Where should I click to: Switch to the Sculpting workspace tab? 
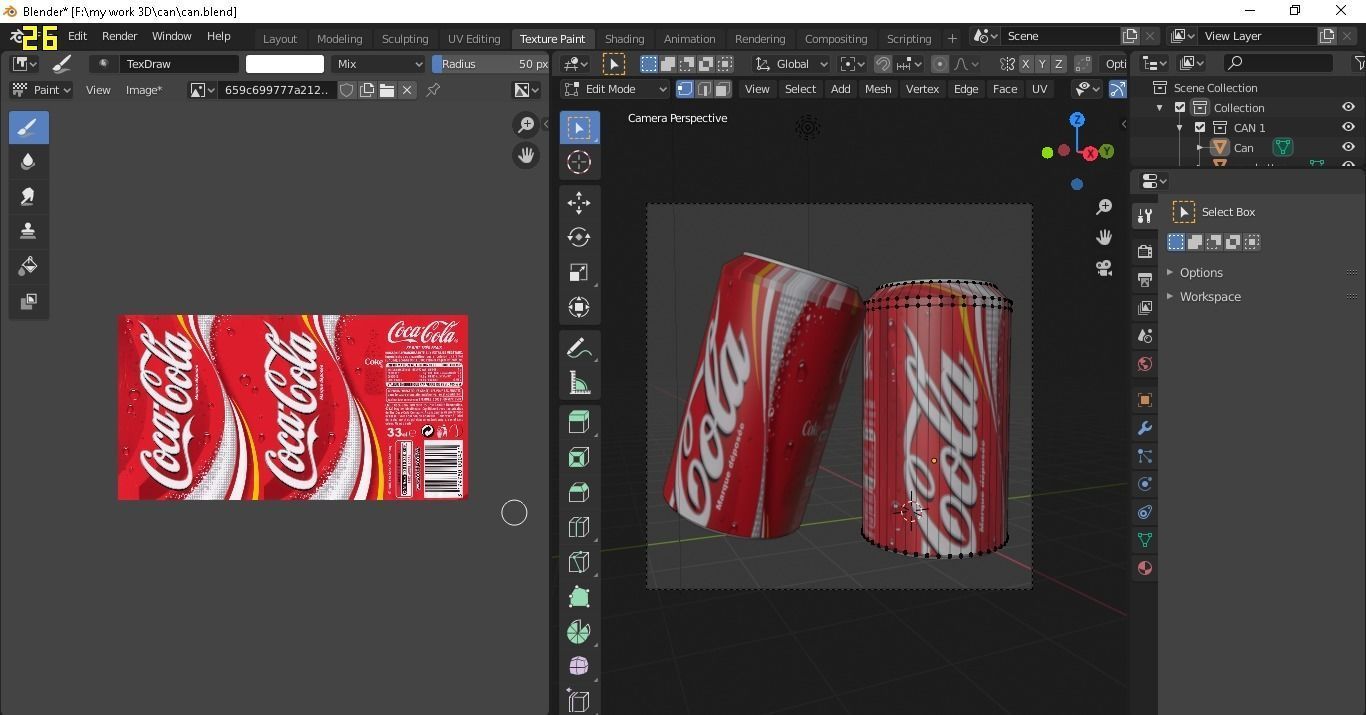pos(405,39)
